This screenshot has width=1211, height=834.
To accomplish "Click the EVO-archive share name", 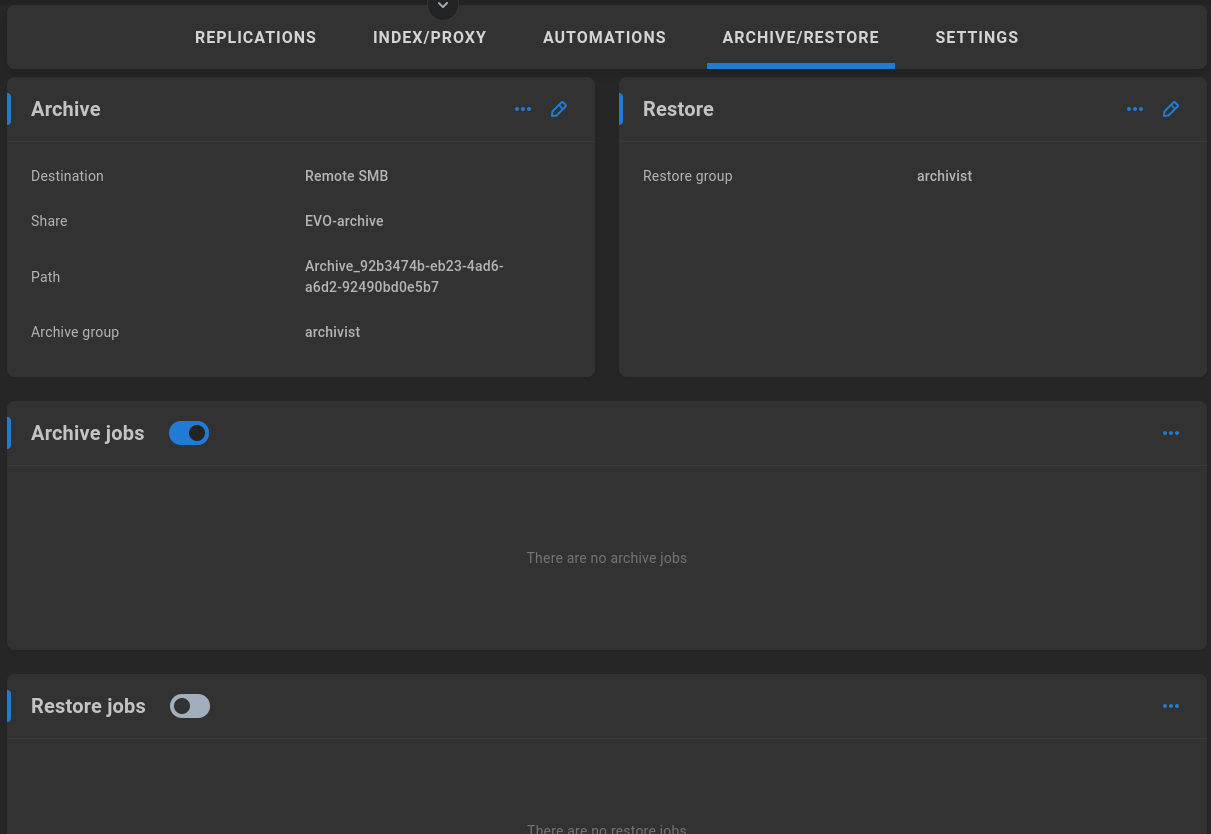I will coord(344,221).
